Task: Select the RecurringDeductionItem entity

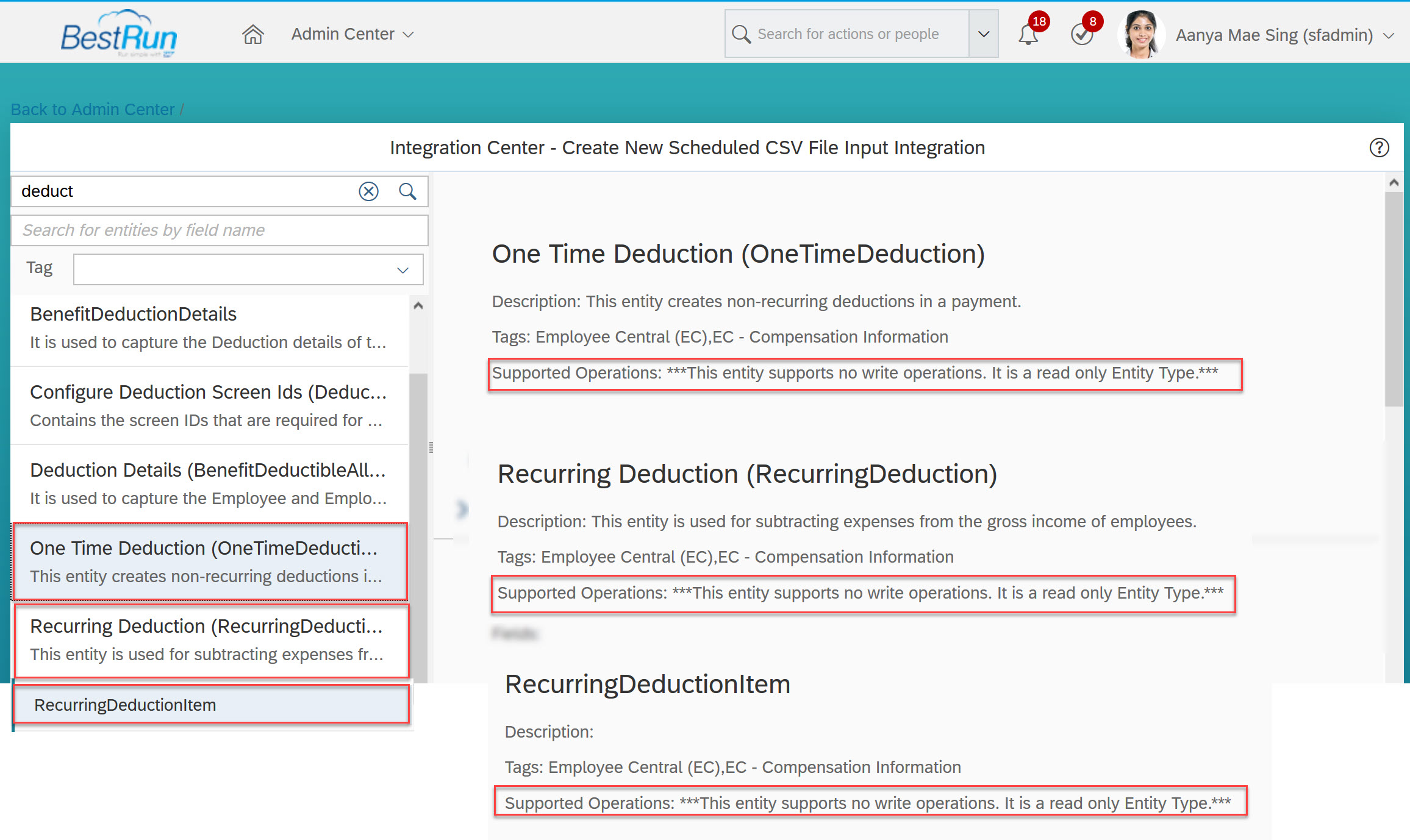Action: (211, 705)
